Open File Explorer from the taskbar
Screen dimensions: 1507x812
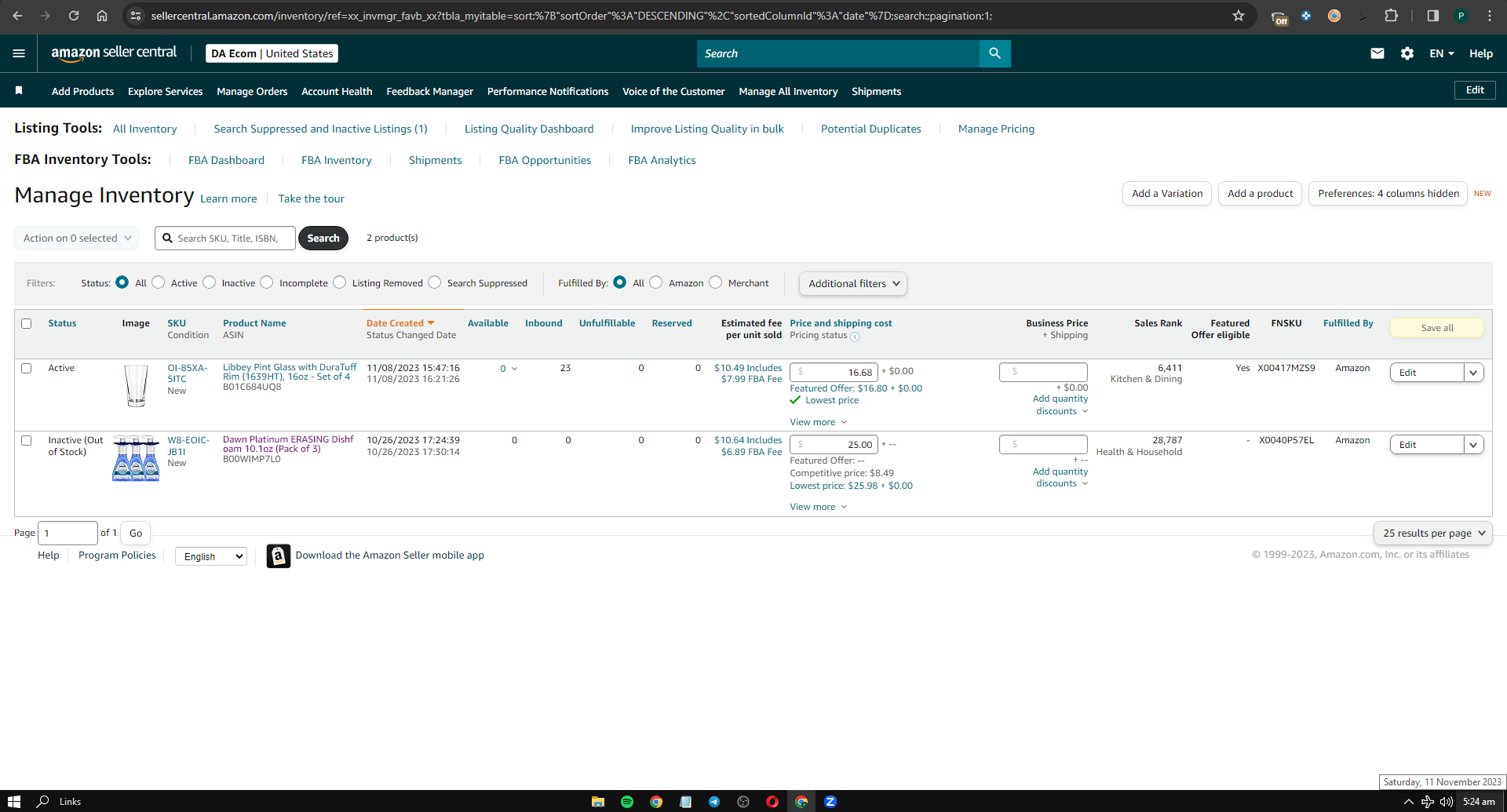[598, 801]
